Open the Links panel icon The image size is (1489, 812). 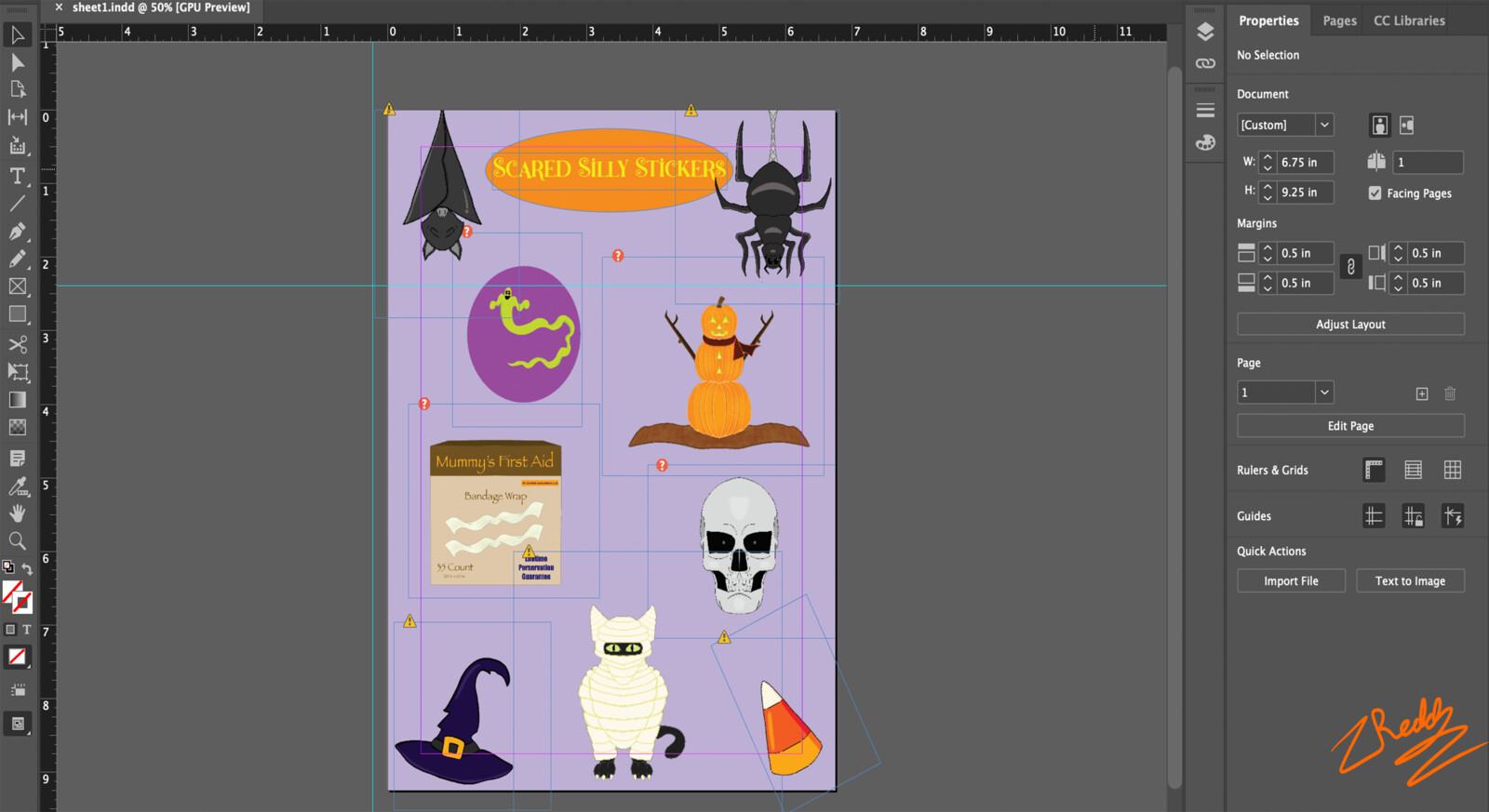1205,63
